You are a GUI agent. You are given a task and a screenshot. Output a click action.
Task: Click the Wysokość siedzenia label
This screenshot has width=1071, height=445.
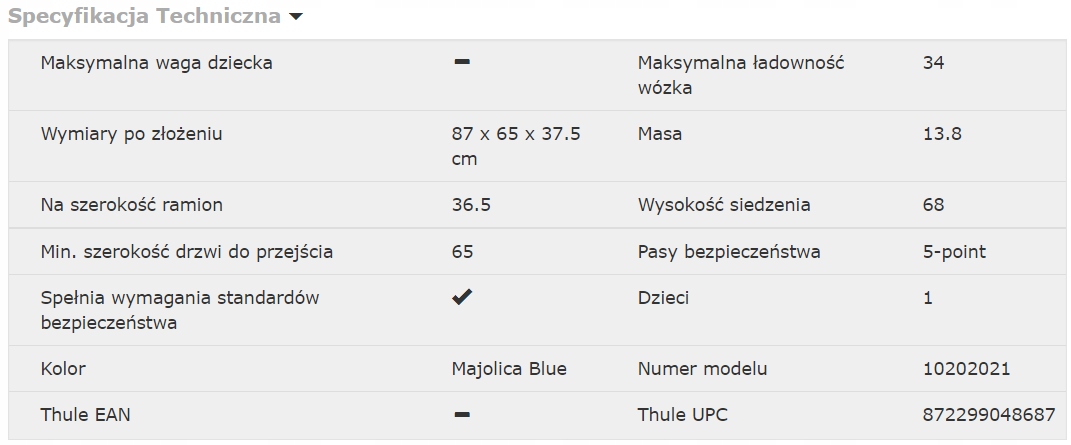coord(724,205)
